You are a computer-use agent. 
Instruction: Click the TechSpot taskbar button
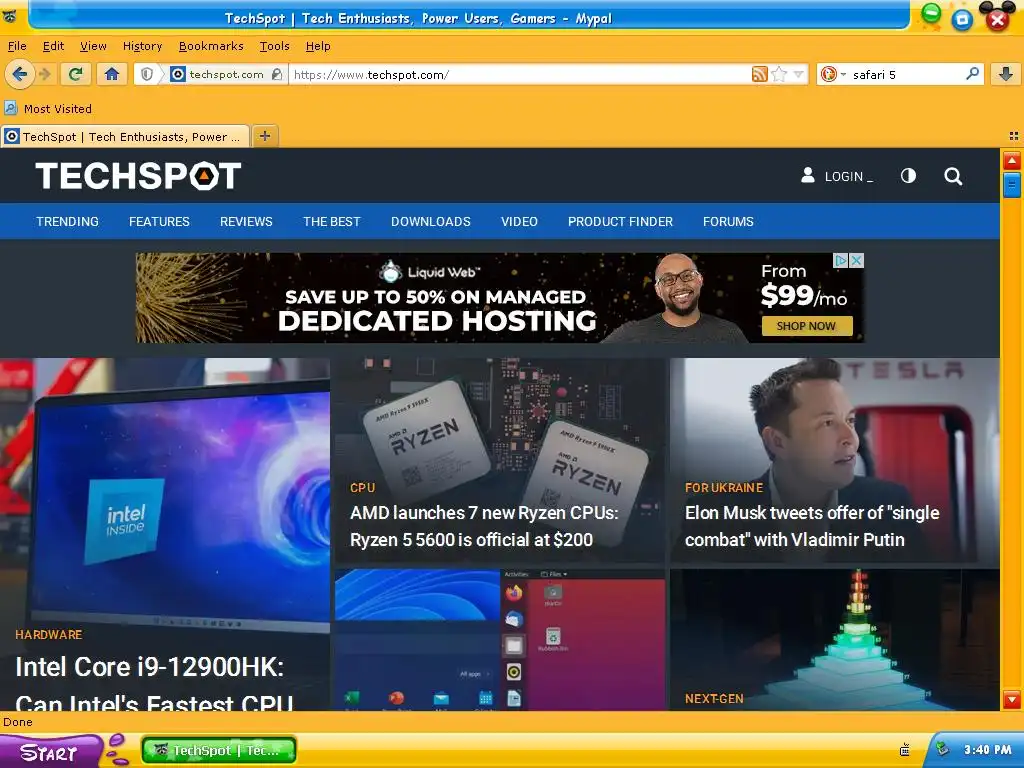[x=219, y=750]
